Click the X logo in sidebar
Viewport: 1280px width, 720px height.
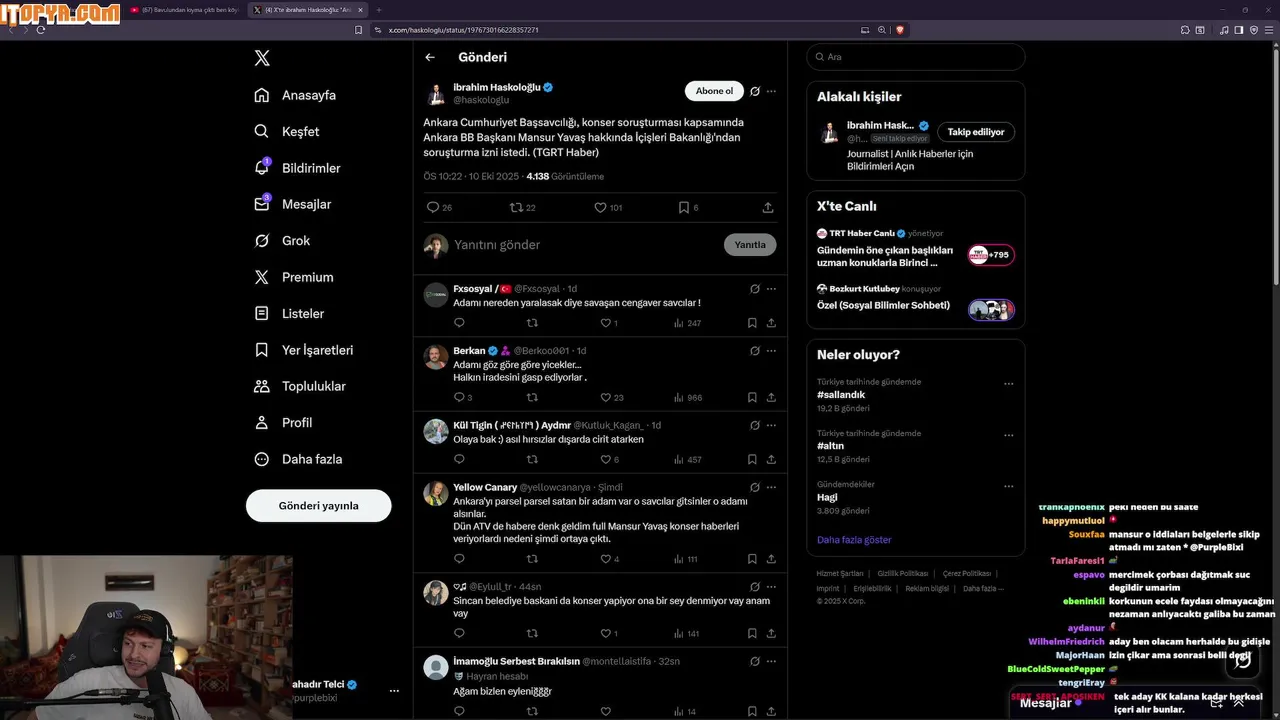[x=262, y=58]
